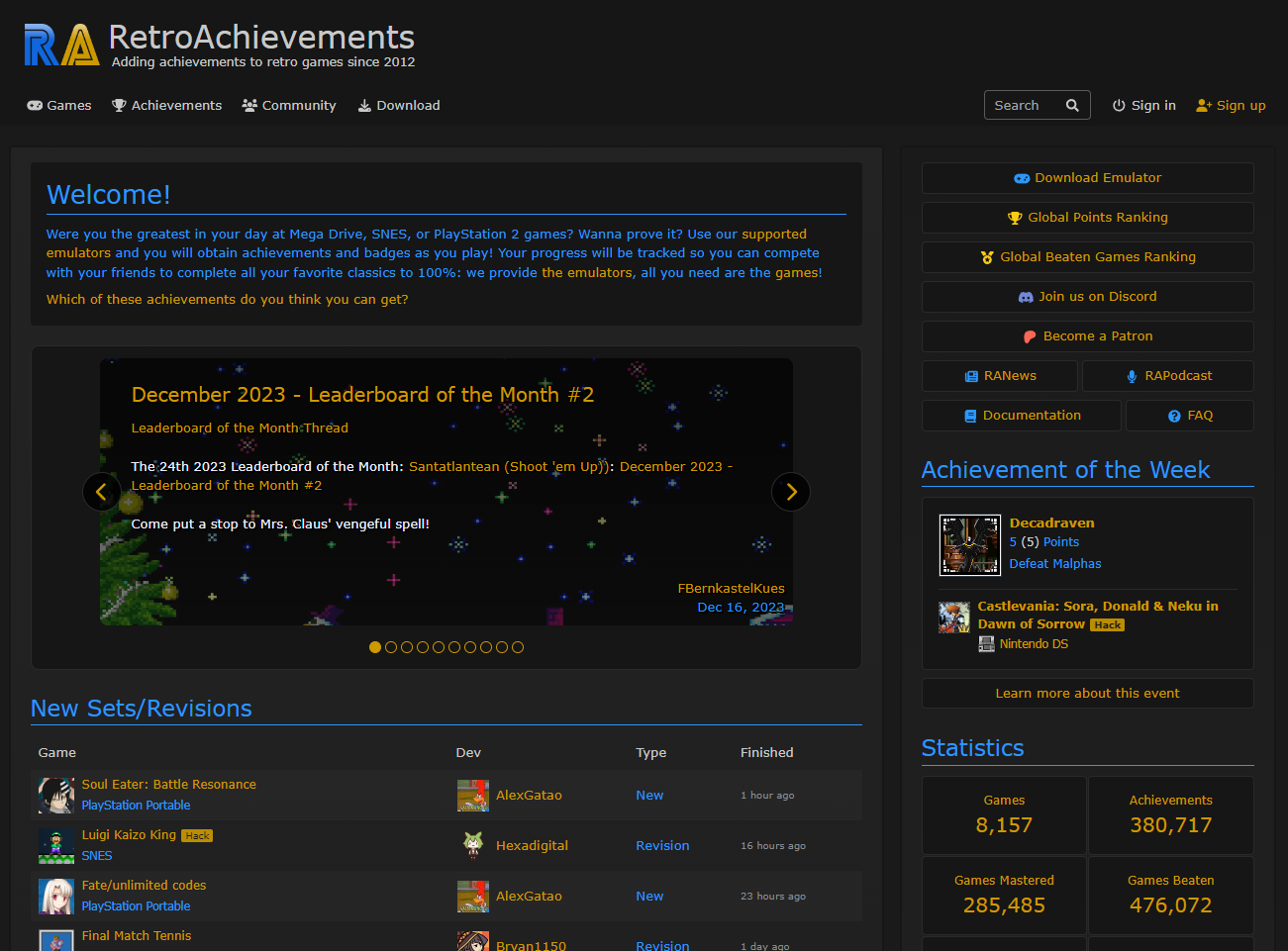
Task: Show the previous carousel slide
Action: click(x=101, y=492)
